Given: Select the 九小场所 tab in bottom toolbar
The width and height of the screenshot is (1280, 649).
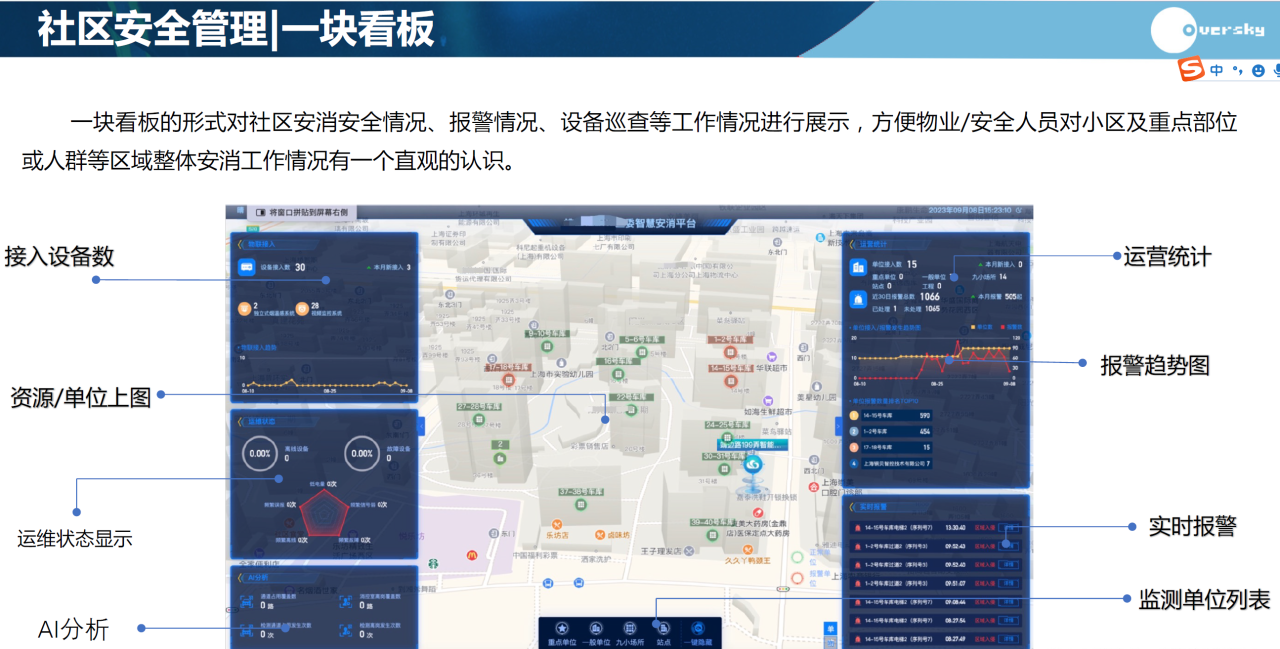Looking at the screenshot, I should click(x=630, y=628).
